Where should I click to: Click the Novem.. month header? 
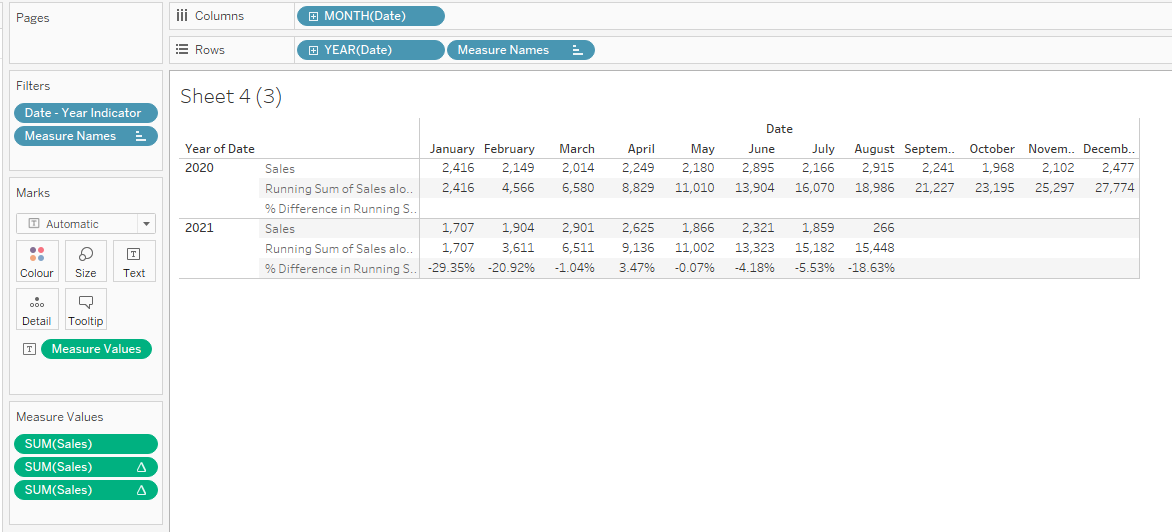(x=1051, y=149)
